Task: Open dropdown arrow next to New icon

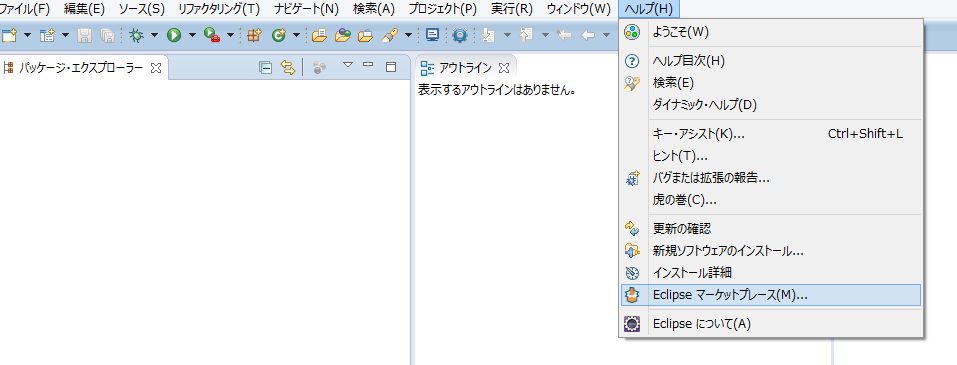Action: 27,35
